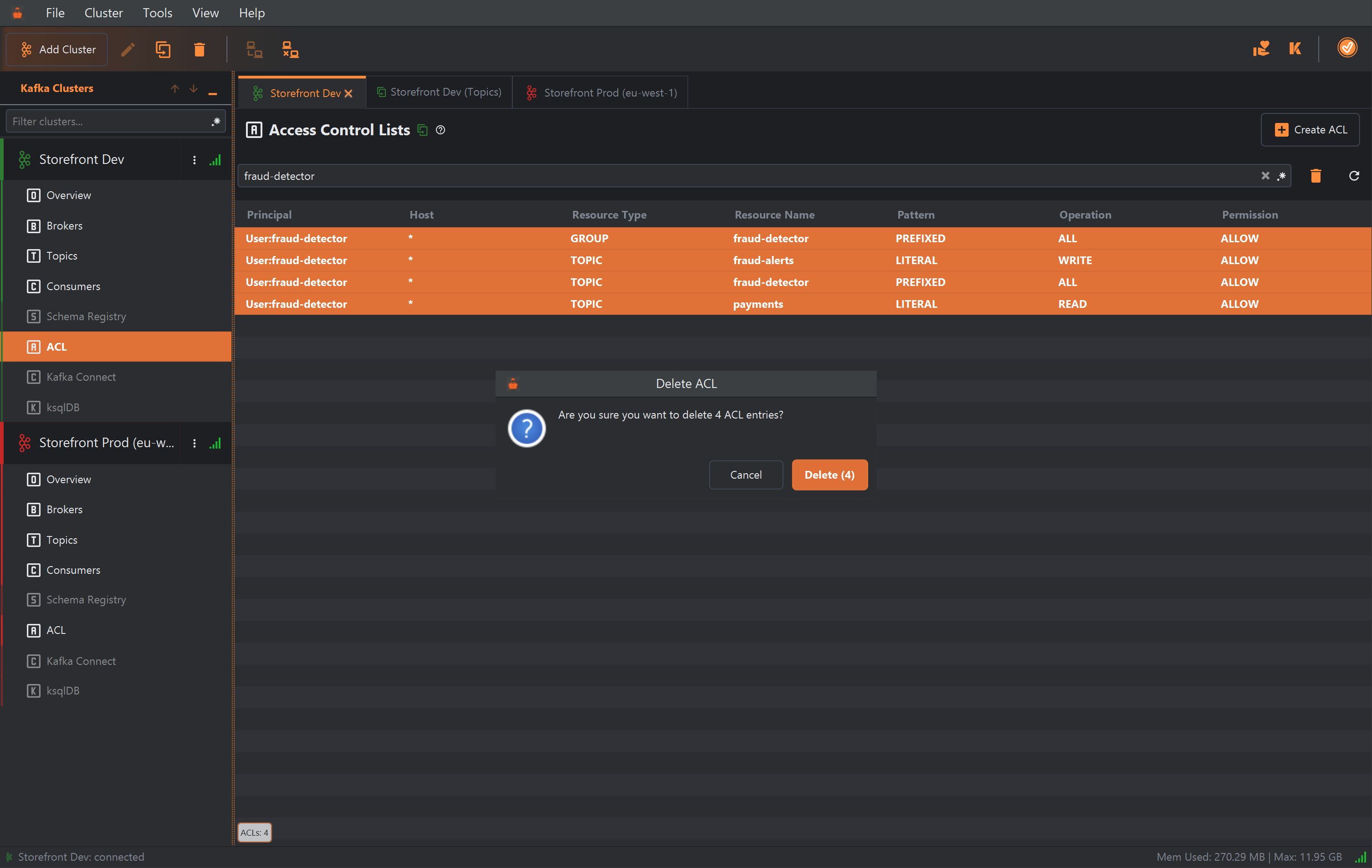Viewport: 1372px width, 868px height.
Task: Move cluster up with arrow icon
Action: pos(174,88)
